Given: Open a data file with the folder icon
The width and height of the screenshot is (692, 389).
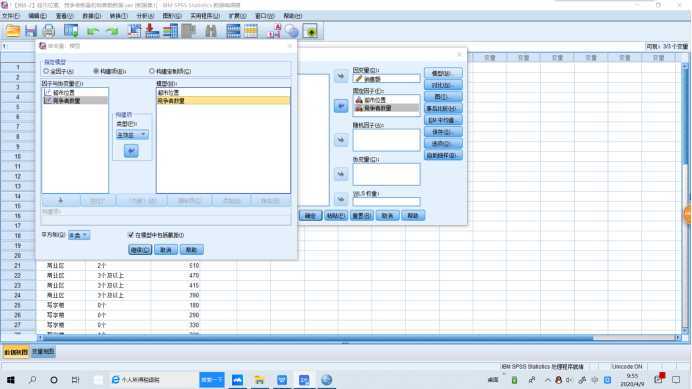Looking at the screenshot, I should click(13, 31).
